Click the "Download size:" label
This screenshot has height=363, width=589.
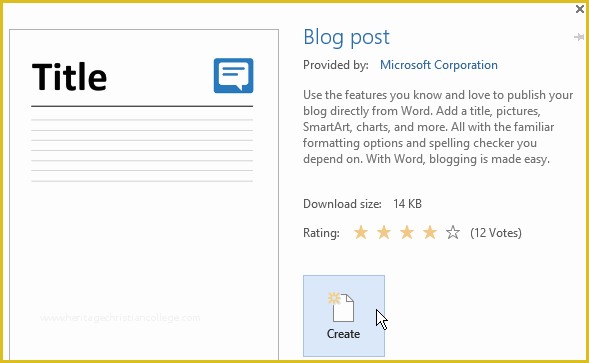(342, 204)
